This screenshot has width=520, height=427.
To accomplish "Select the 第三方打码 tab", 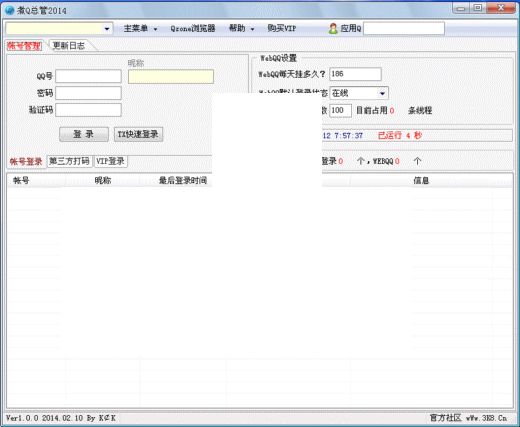I will tap(69, 161).
